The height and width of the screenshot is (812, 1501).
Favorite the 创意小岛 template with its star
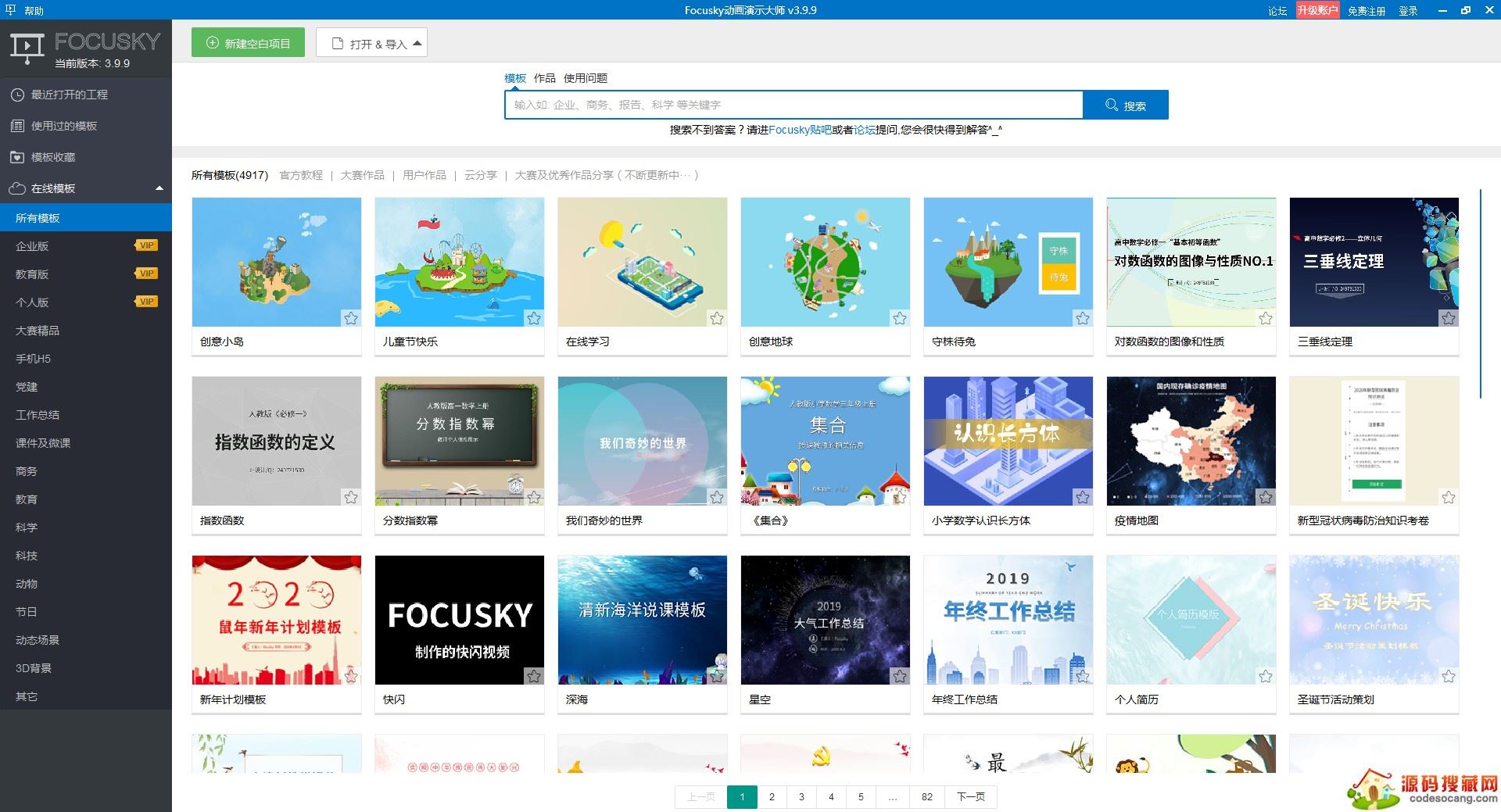click(x=351, y=318)
